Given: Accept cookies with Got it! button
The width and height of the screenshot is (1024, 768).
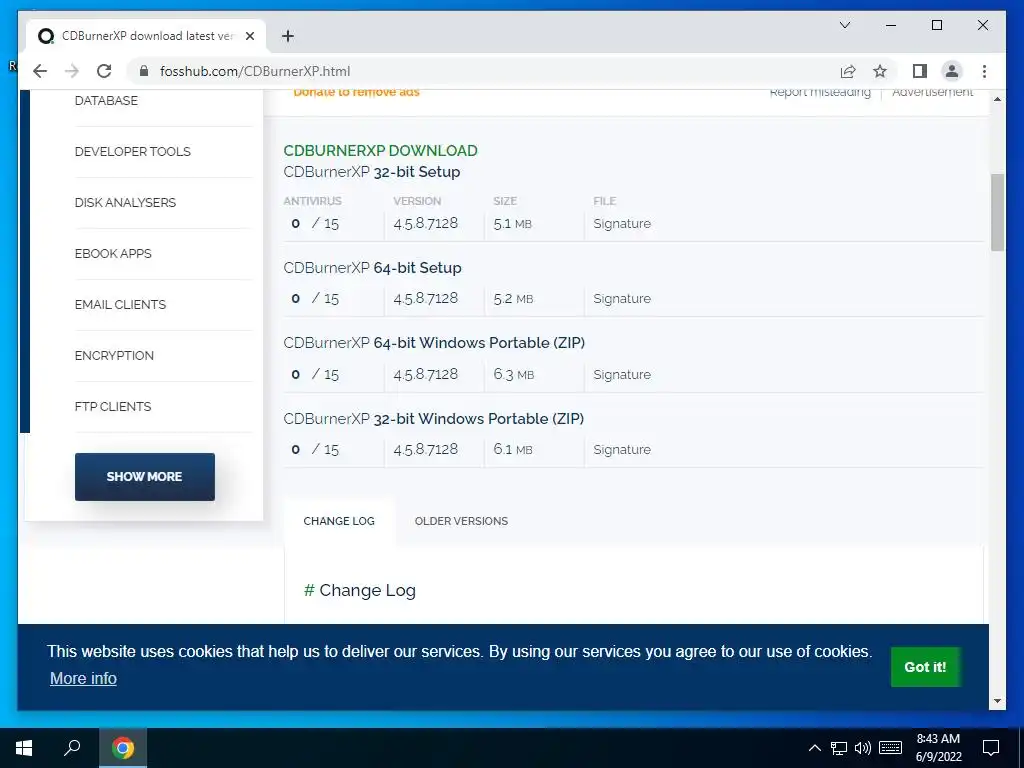Looking at the screenshot, I should click(x=925, y=667).
